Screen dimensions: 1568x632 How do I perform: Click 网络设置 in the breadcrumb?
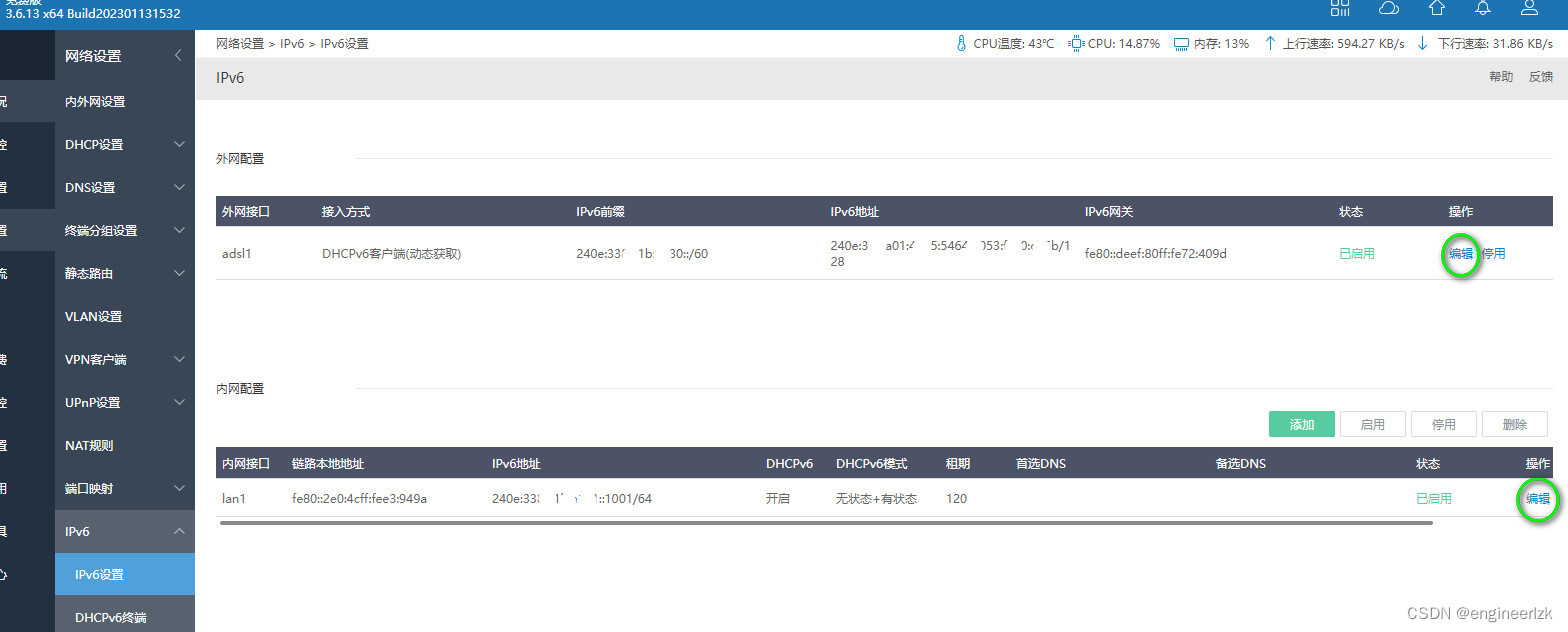[240, 44]
